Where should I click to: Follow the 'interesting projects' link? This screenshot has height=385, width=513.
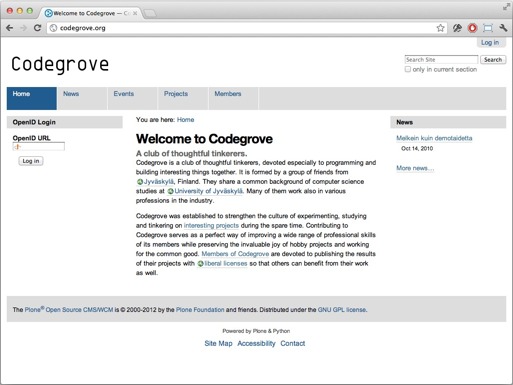tap(211, 225)
